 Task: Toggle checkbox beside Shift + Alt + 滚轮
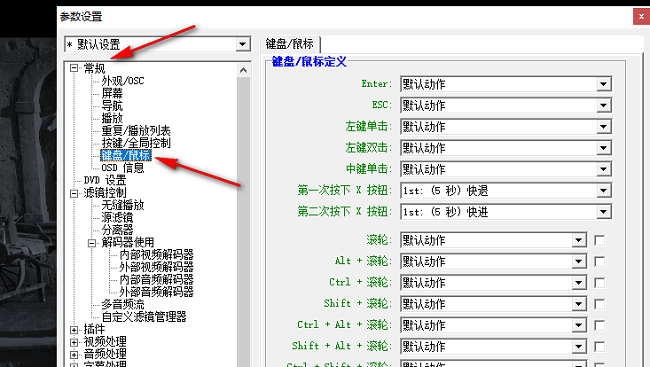point(599,347)
